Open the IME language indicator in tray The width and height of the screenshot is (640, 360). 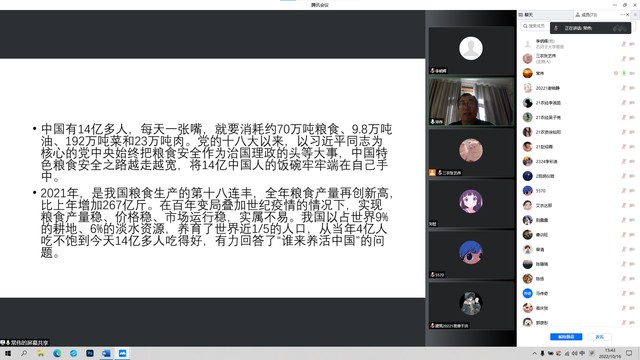582,353
